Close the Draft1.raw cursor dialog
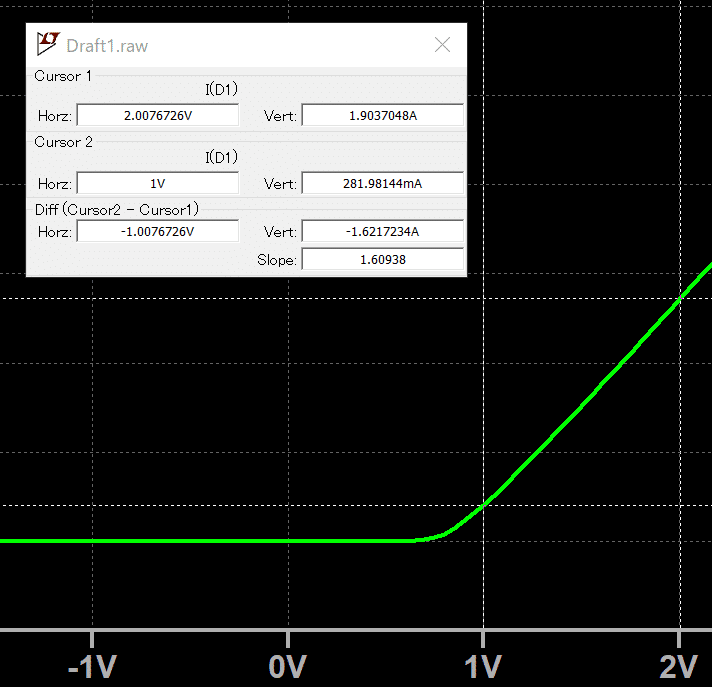This screenshot has height=687, width=712. [442, 45]
